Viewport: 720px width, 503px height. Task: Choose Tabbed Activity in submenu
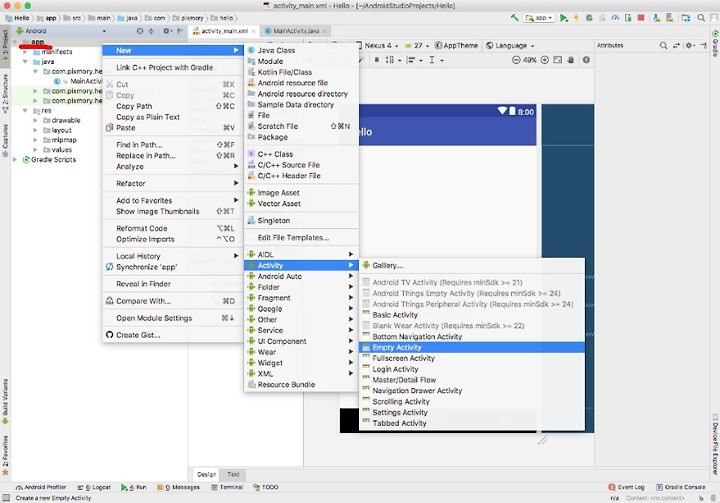tap(472, 424)
